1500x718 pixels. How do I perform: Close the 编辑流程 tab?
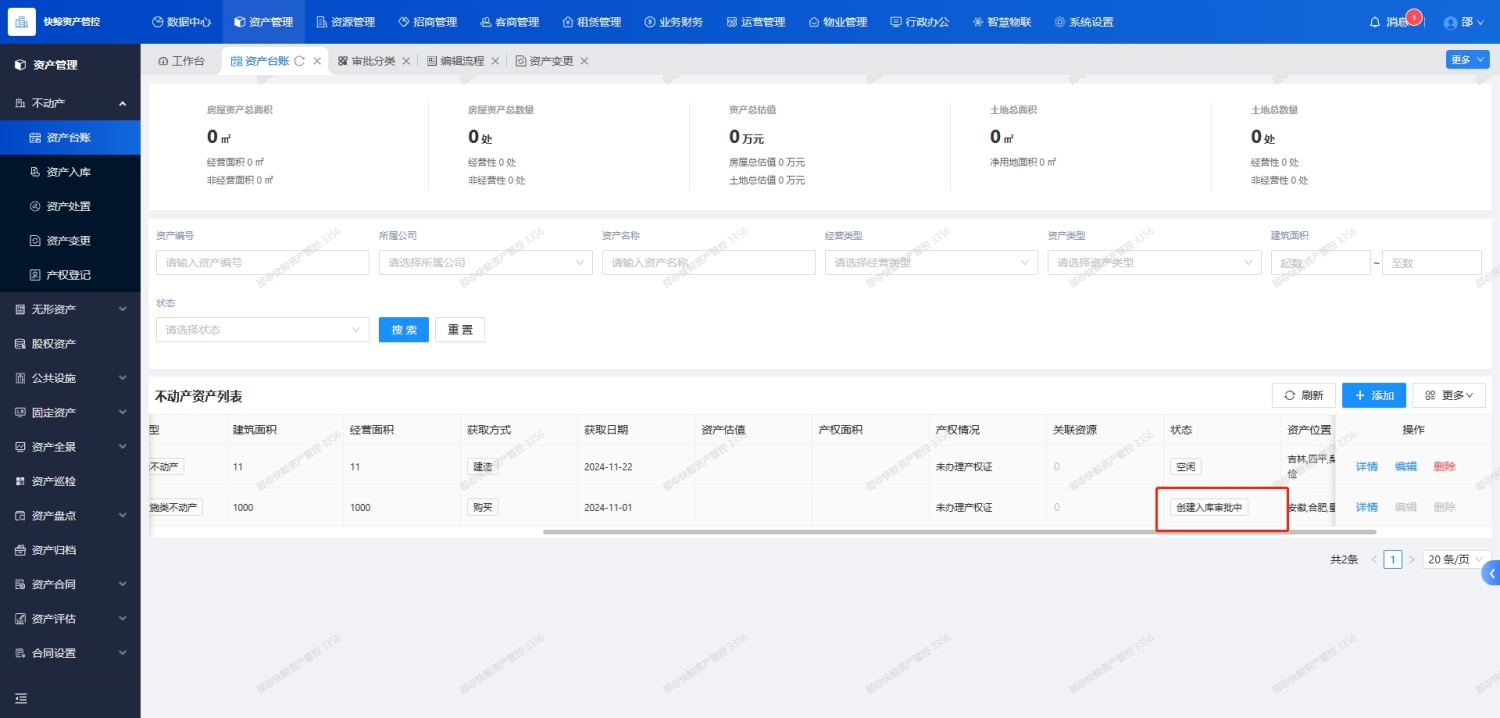point(495,61)
